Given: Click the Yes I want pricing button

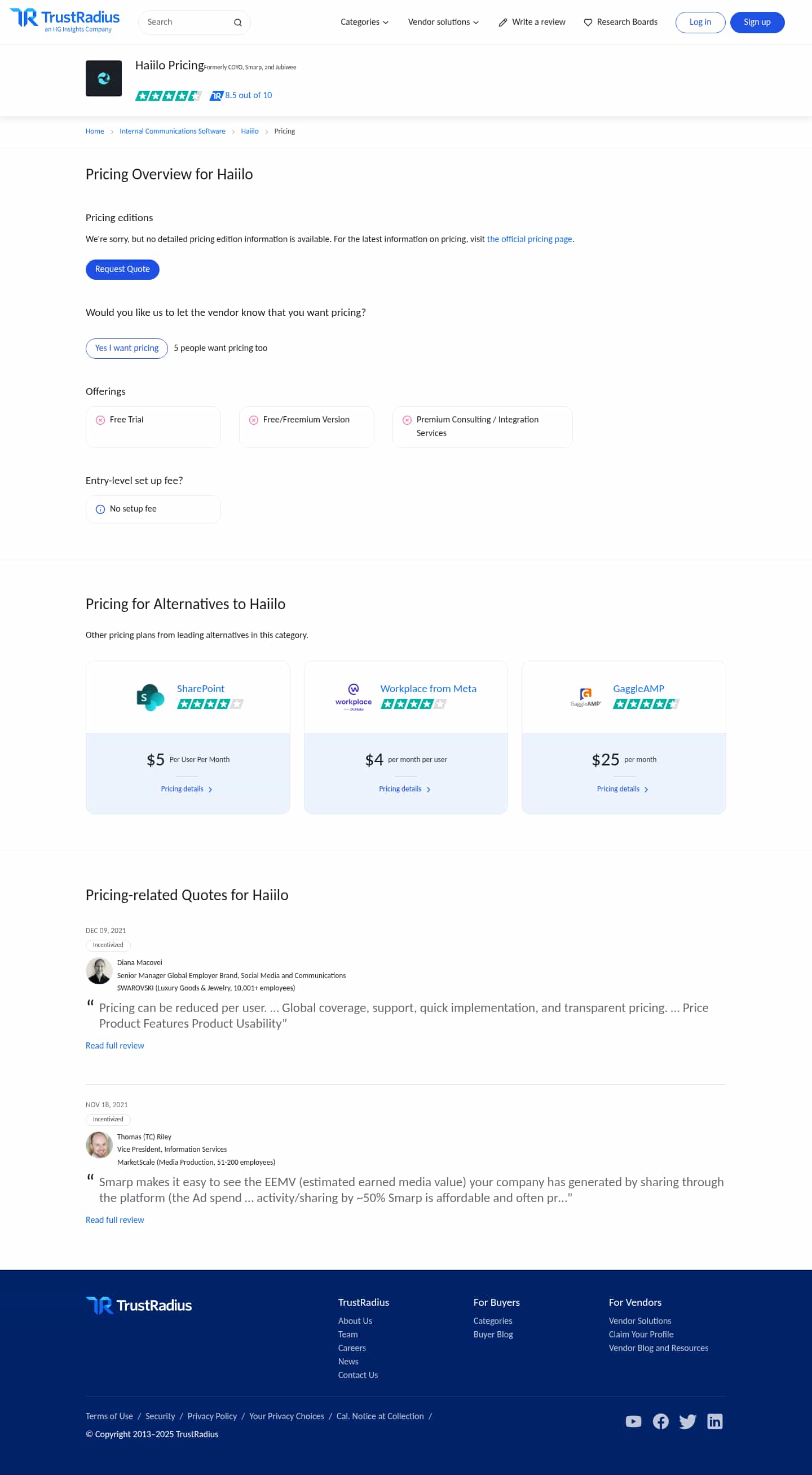Looking at the screenshot, I should 126,348.
